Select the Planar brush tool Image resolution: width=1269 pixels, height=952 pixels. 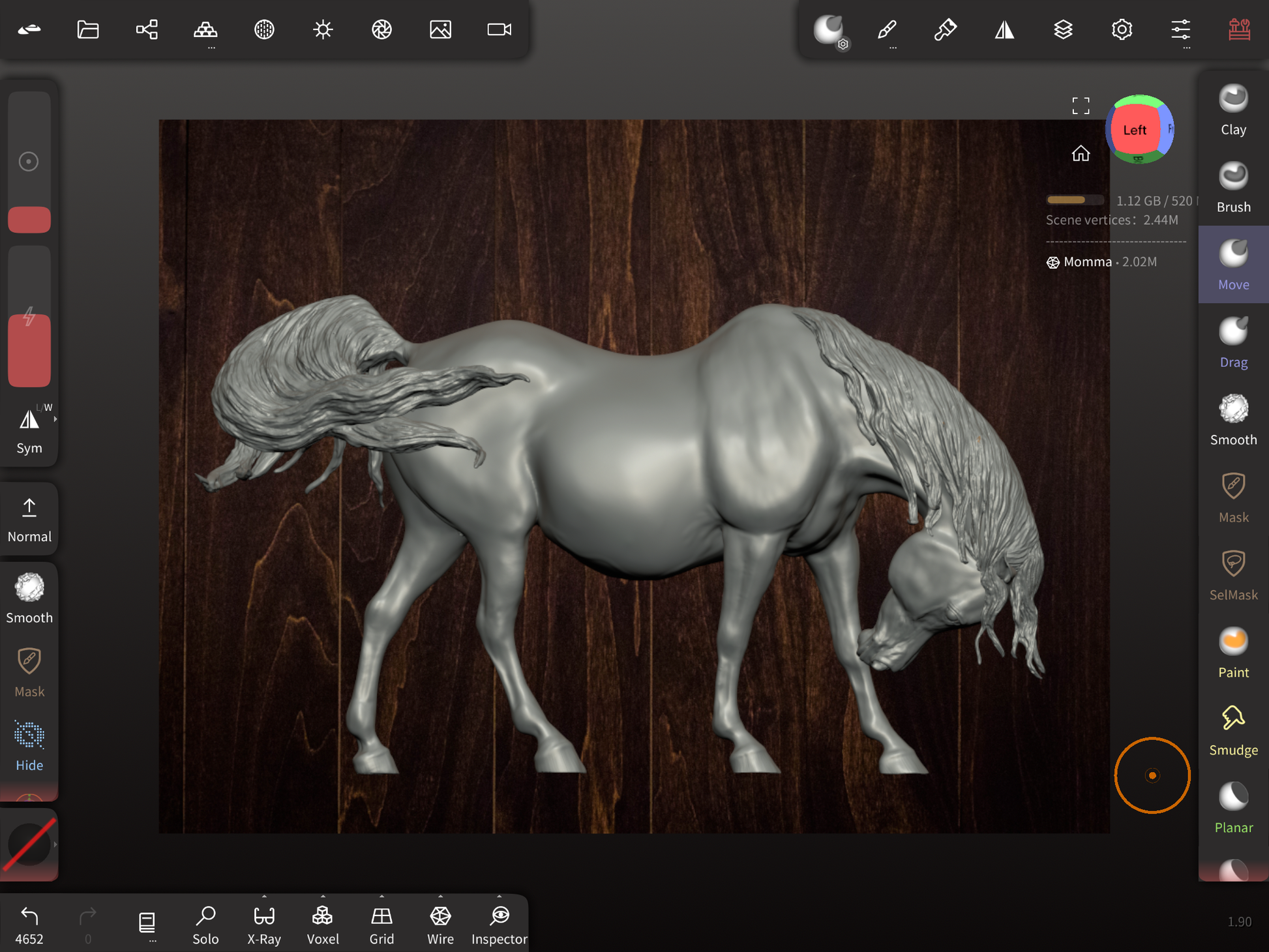pyautogui.click(x=1232, y=808)
